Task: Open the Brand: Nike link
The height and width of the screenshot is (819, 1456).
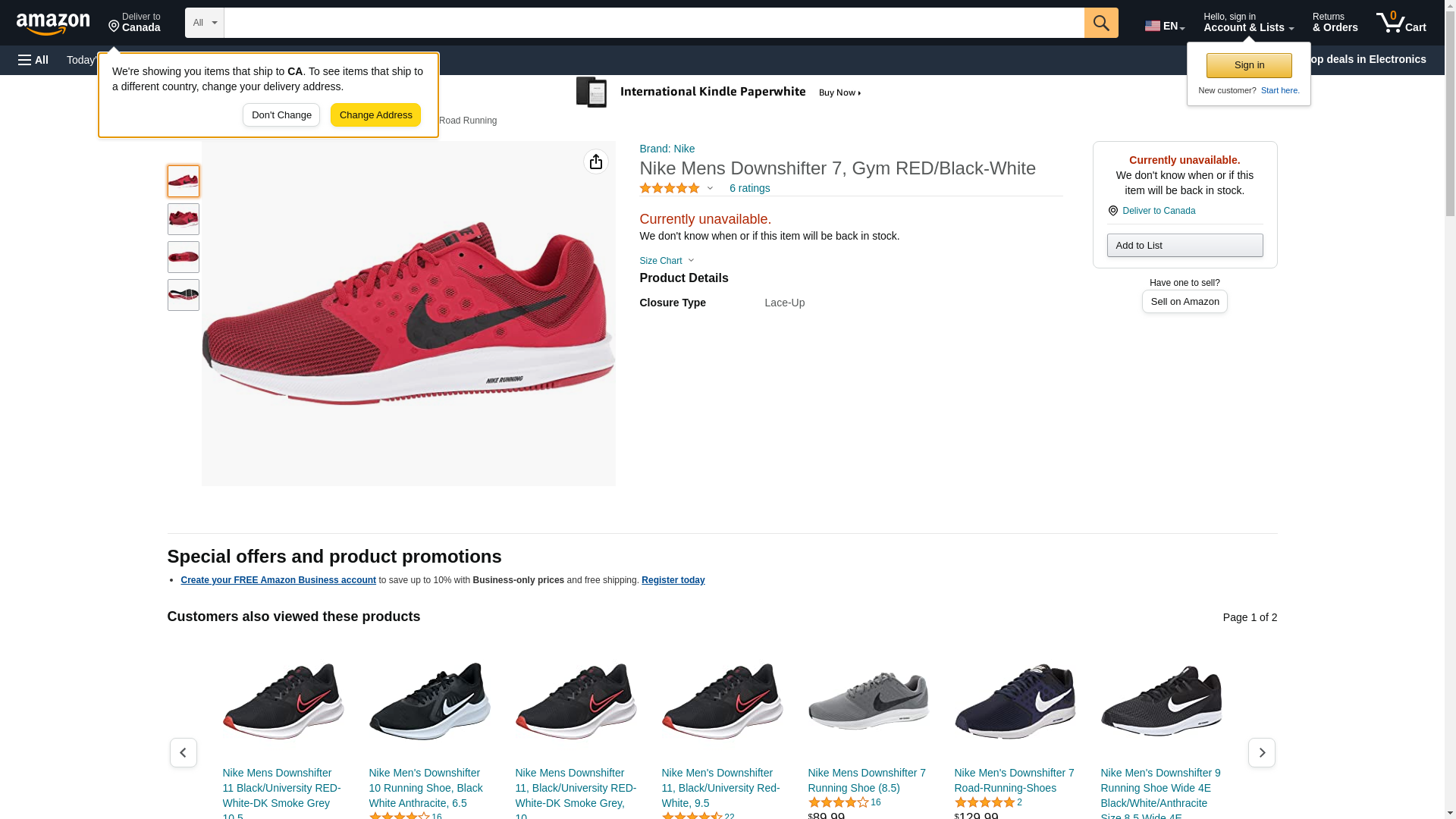Action: [667, 149]
